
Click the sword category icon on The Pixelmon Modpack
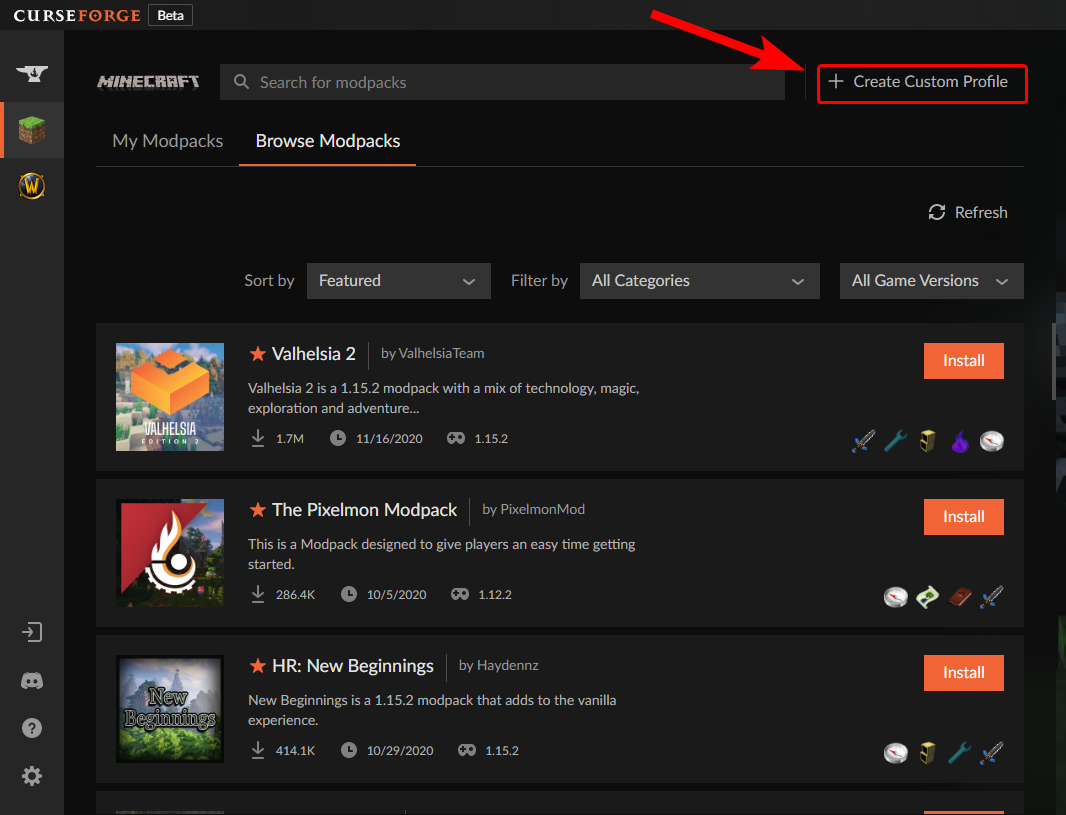[991, 596]
